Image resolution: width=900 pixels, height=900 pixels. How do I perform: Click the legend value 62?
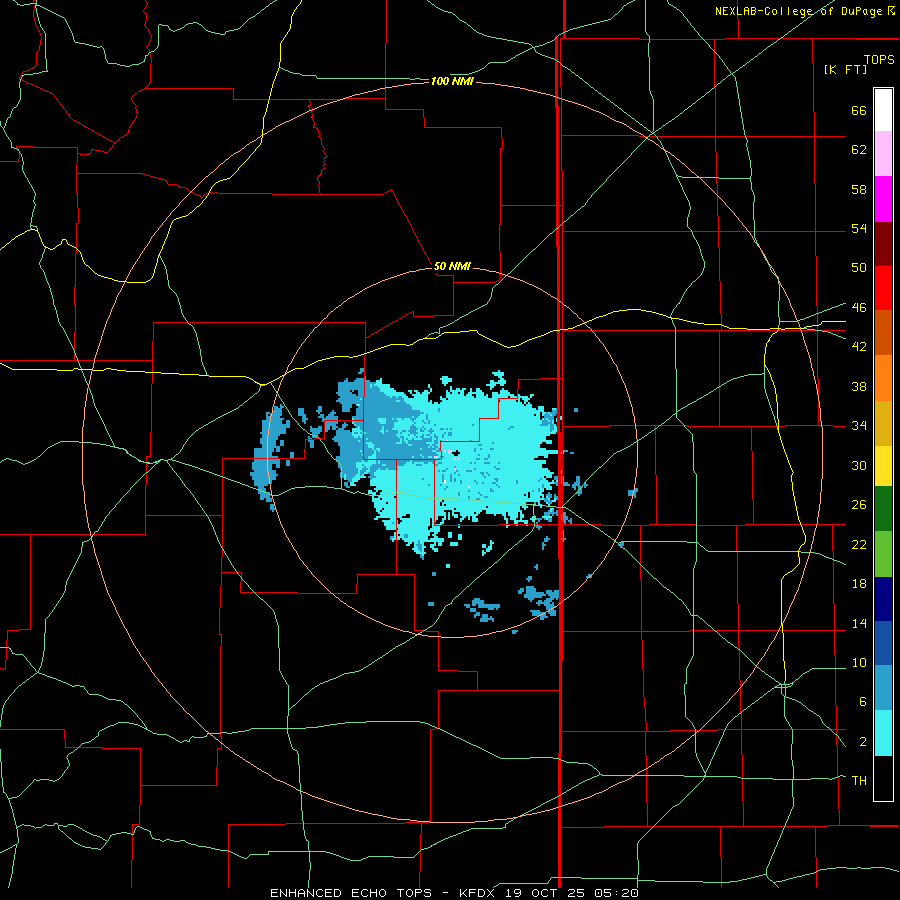point(859,150)
